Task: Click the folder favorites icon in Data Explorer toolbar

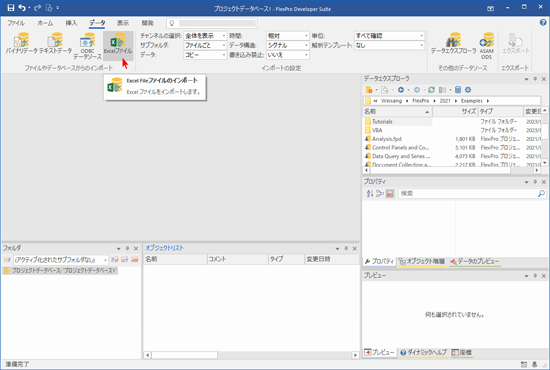Action: click(x=369, y=90)
